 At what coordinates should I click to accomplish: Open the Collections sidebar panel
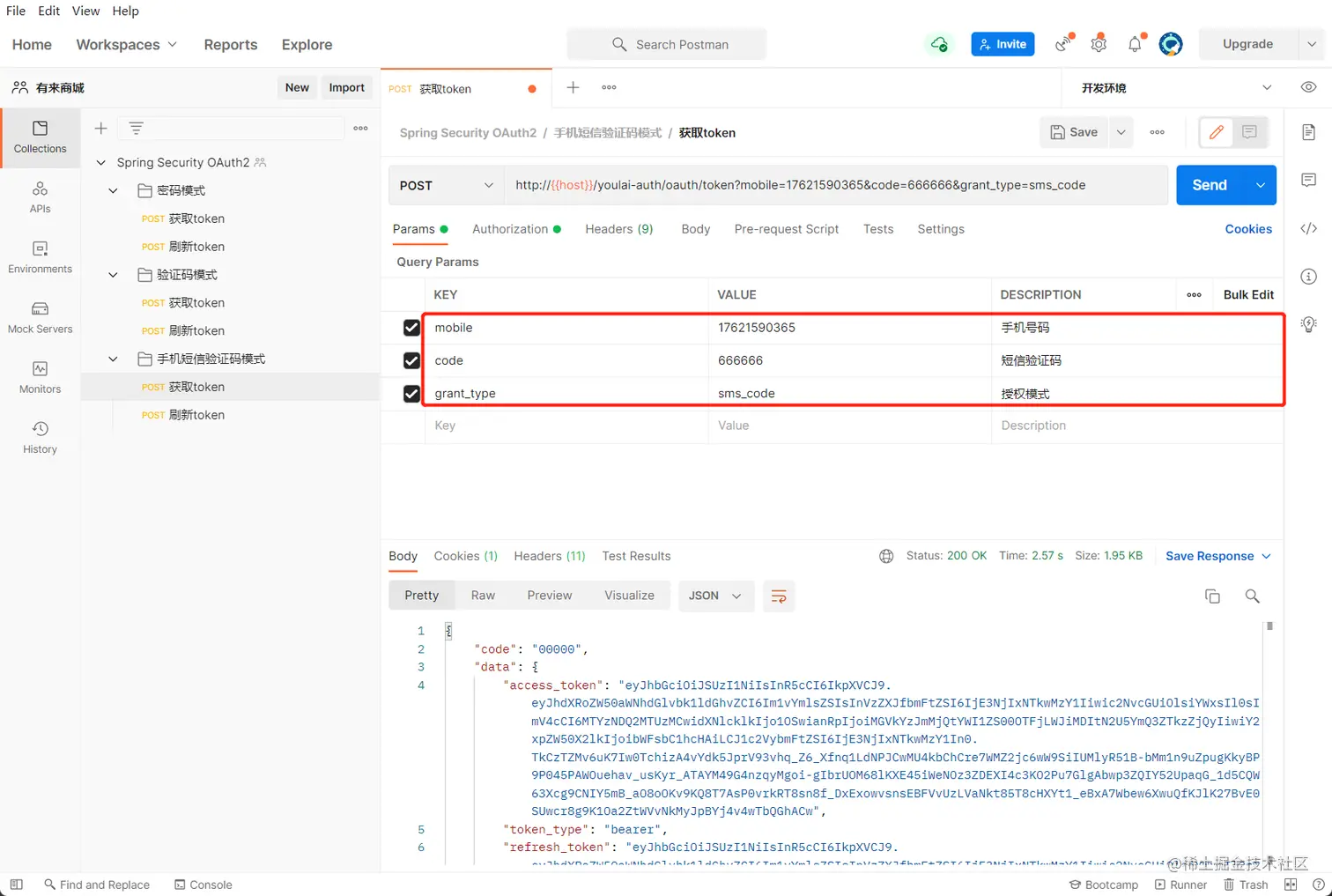point(40,137)
